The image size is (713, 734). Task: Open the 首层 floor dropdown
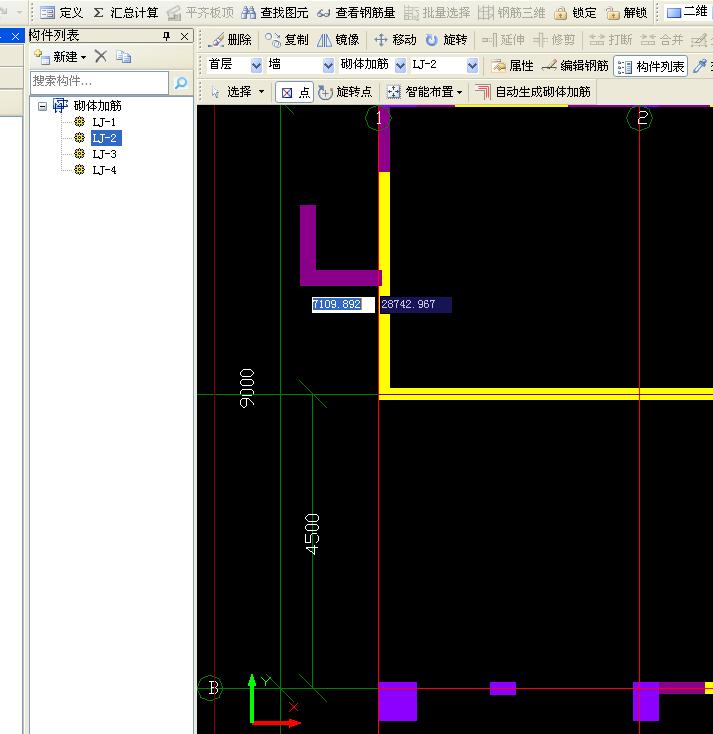256,66
